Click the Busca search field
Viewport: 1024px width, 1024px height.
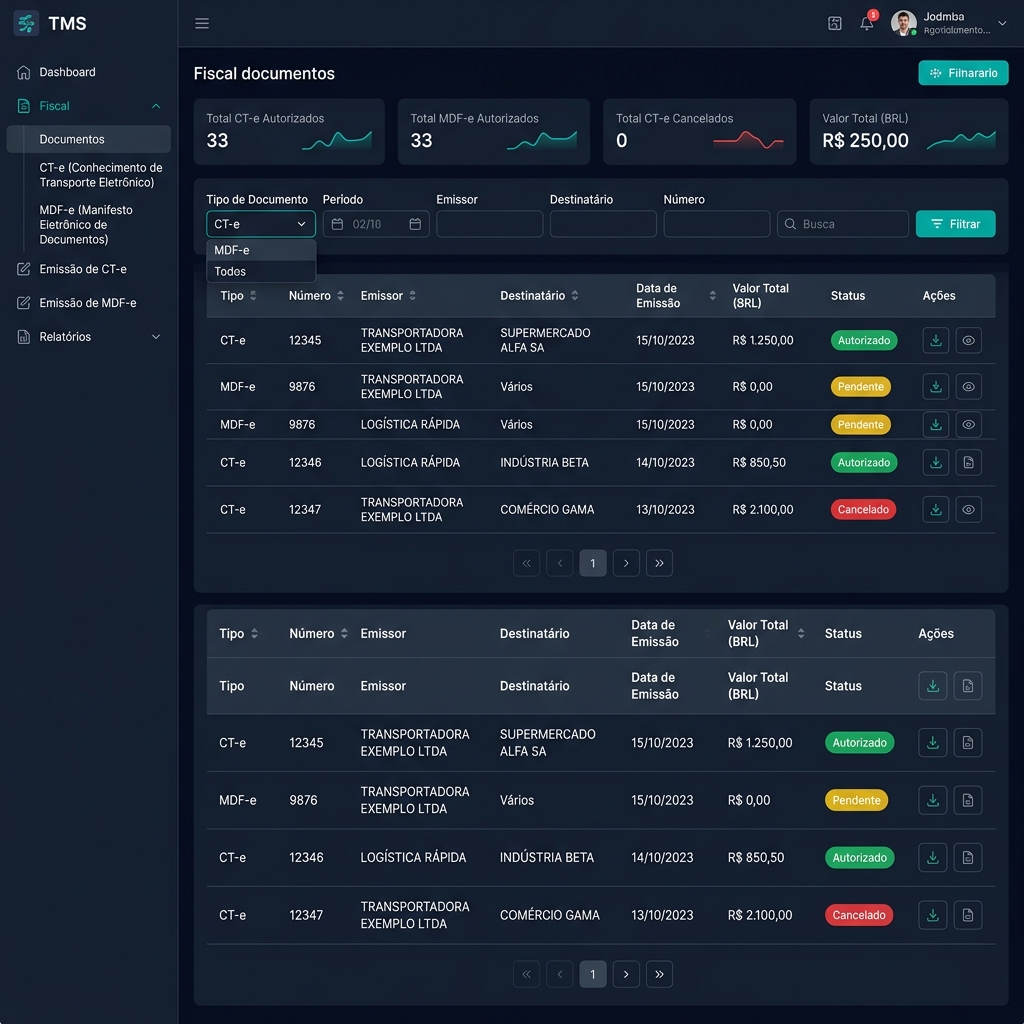click(x=842, y=224)
